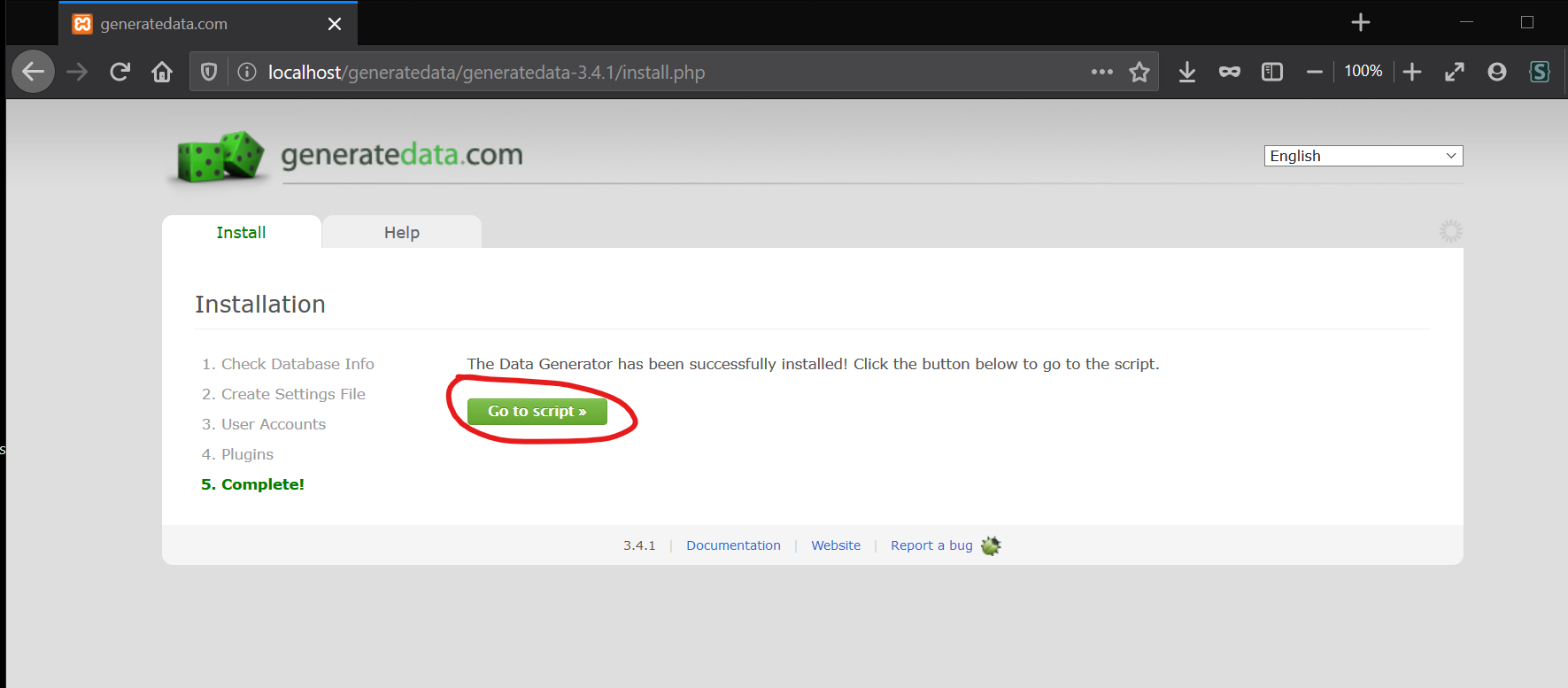Screen dimensions: 1568x688
Task: Open page actions three-dot menu
Action: click(x=1102, y=72)
